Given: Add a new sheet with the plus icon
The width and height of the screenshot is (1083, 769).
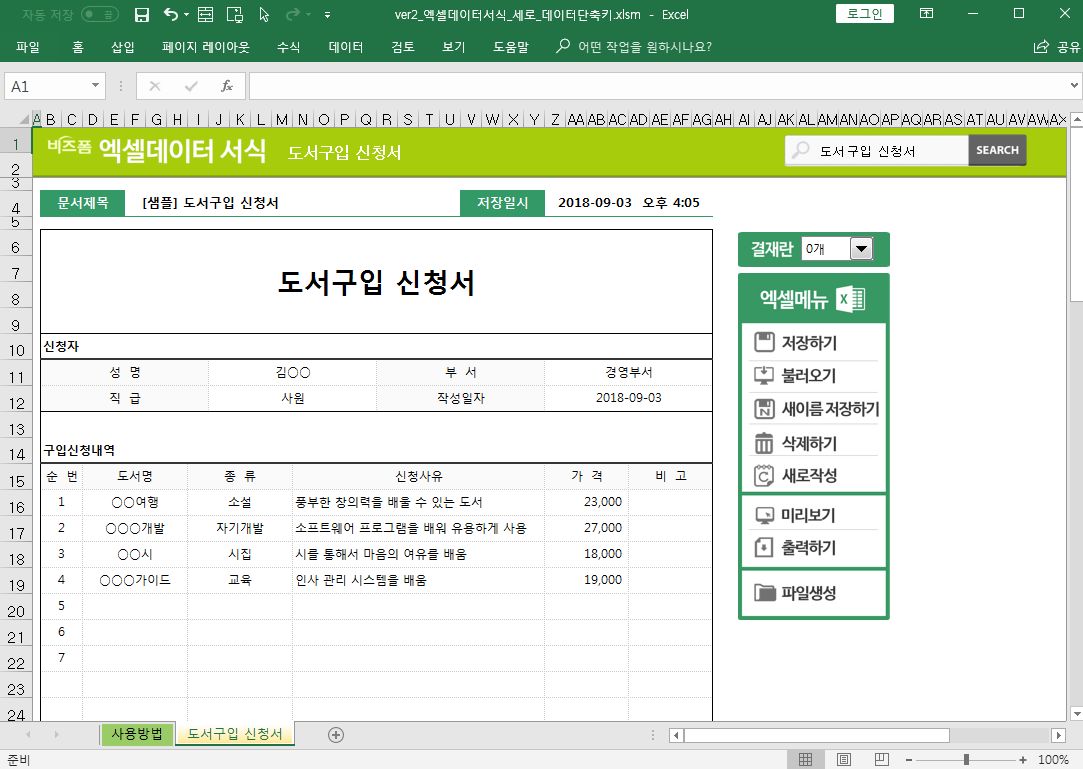Looking at the screenshot, I should [336, 735].
